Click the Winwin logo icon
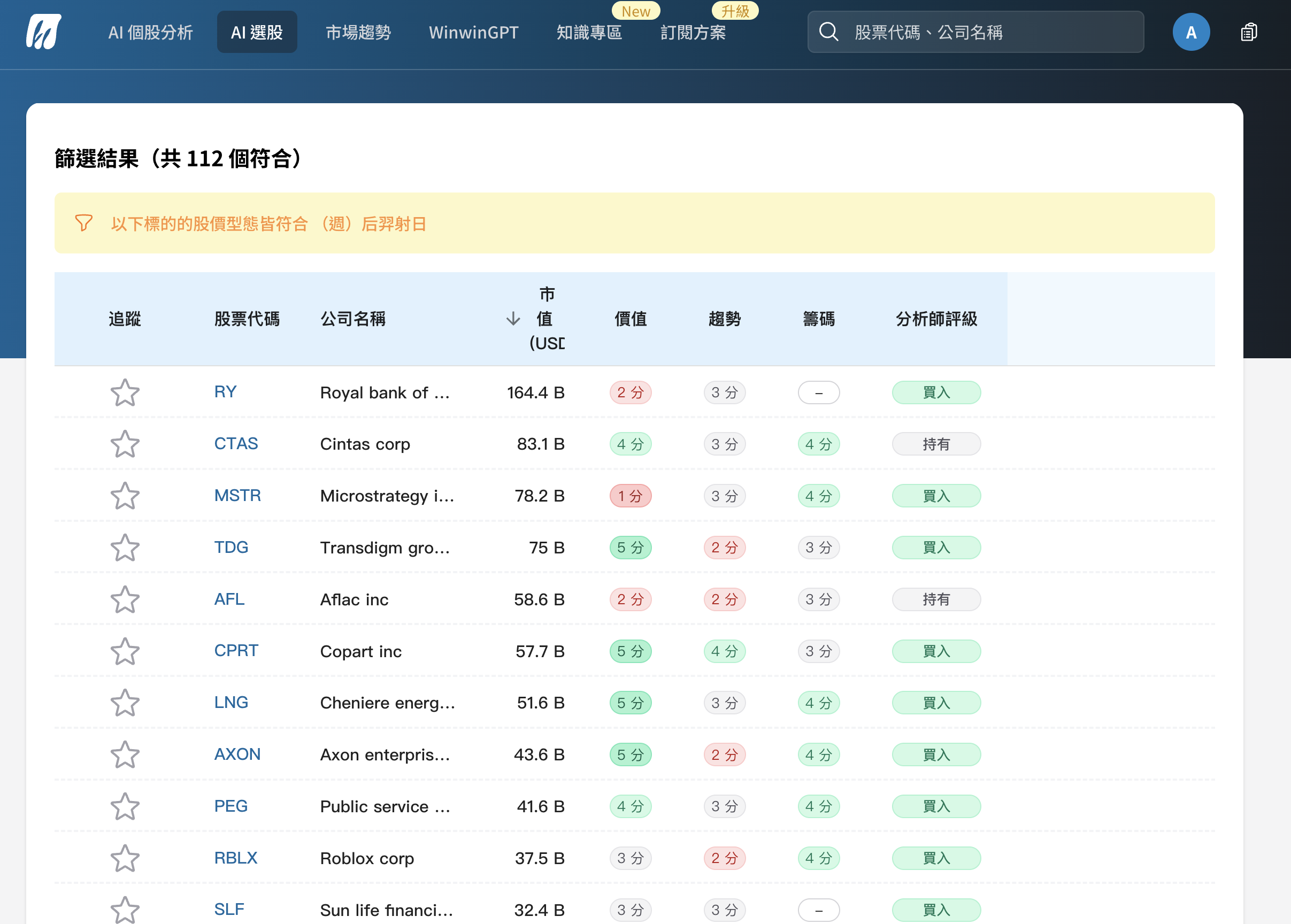The image size is (1291, 924). click(43, 32)
